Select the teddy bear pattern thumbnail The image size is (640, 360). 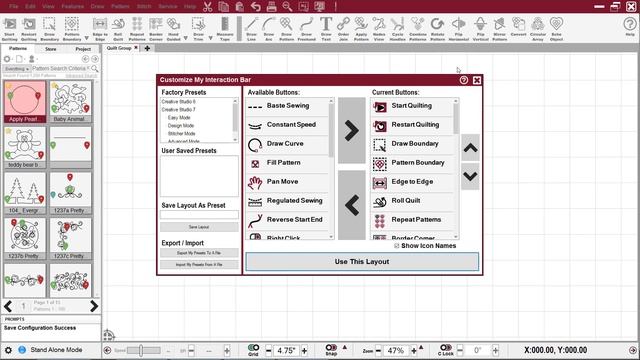25,147
